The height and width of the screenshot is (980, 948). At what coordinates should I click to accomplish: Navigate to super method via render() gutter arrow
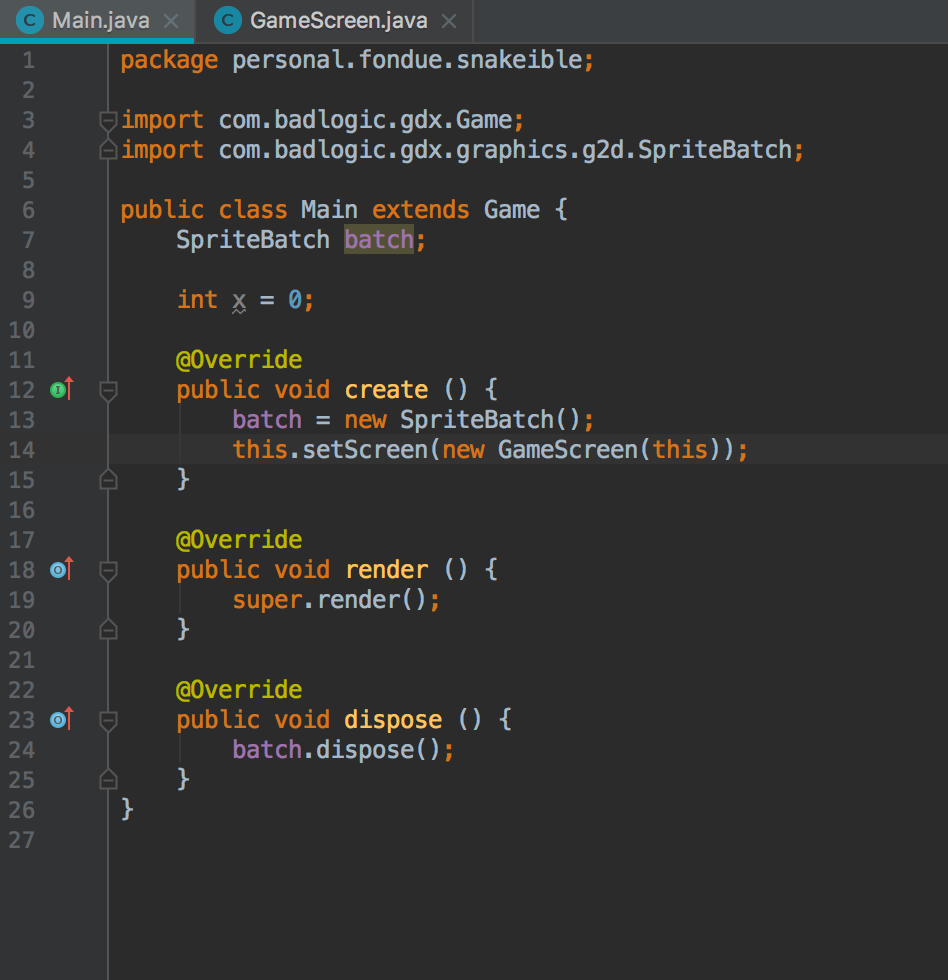point(68,566)
